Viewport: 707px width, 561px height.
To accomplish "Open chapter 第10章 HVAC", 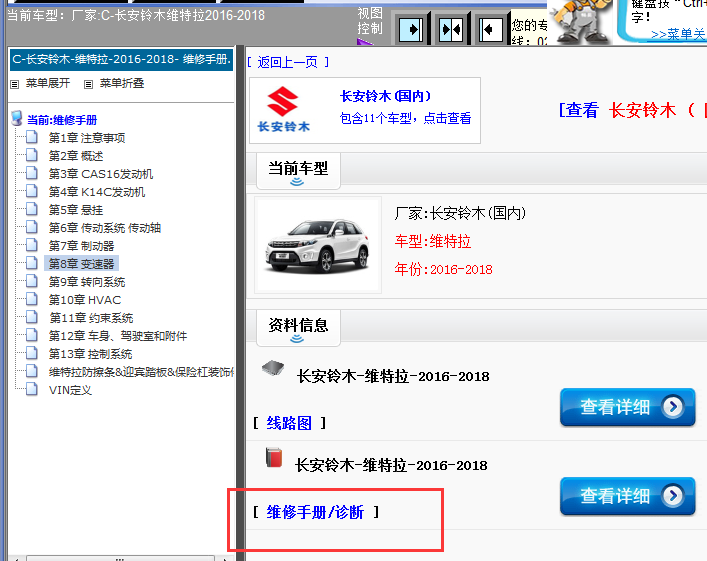I will coord(85,300).
